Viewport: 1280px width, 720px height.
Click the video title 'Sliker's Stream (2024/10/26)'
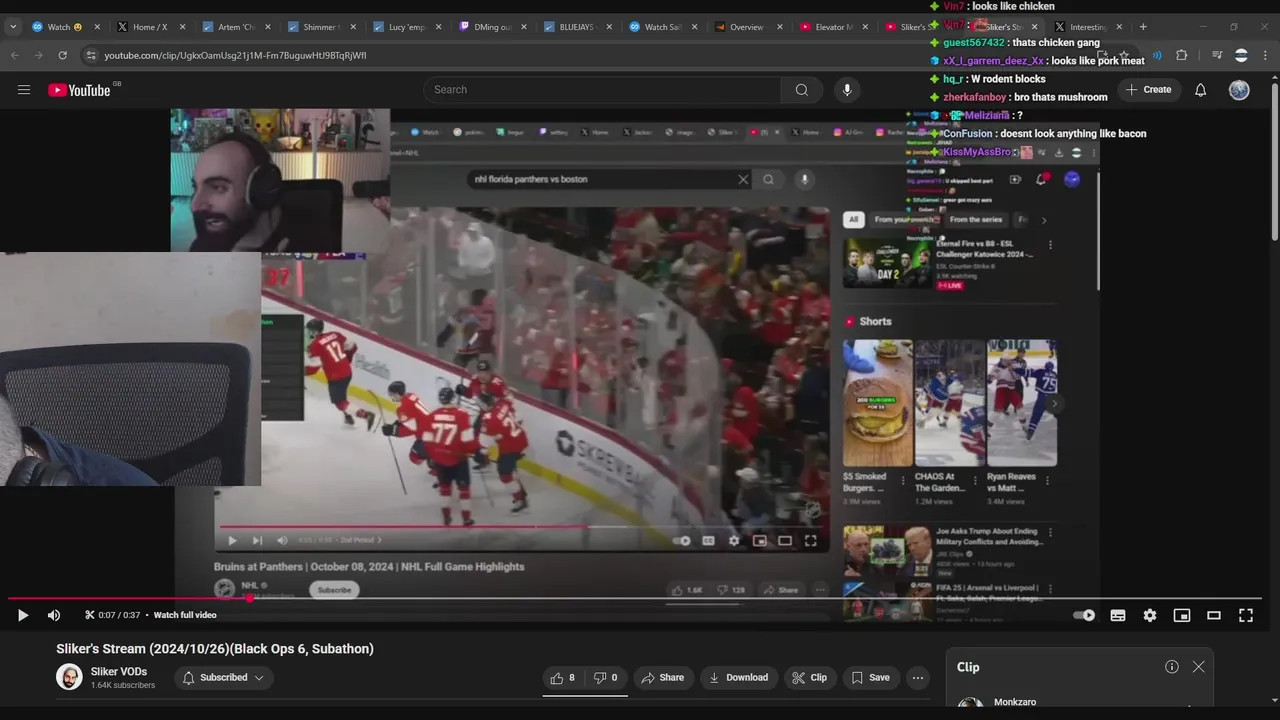[x=215, y=649]
